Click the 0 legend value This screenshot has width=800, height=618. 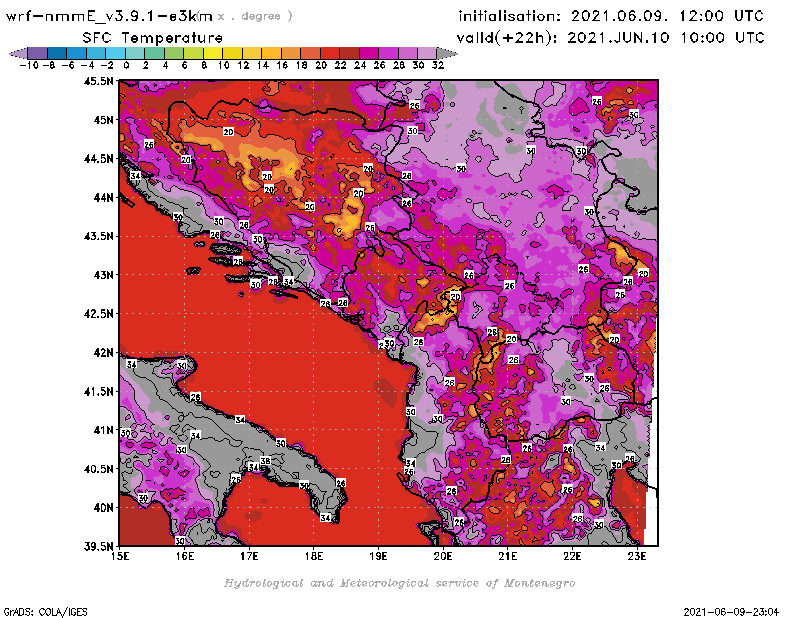point(126,65)
